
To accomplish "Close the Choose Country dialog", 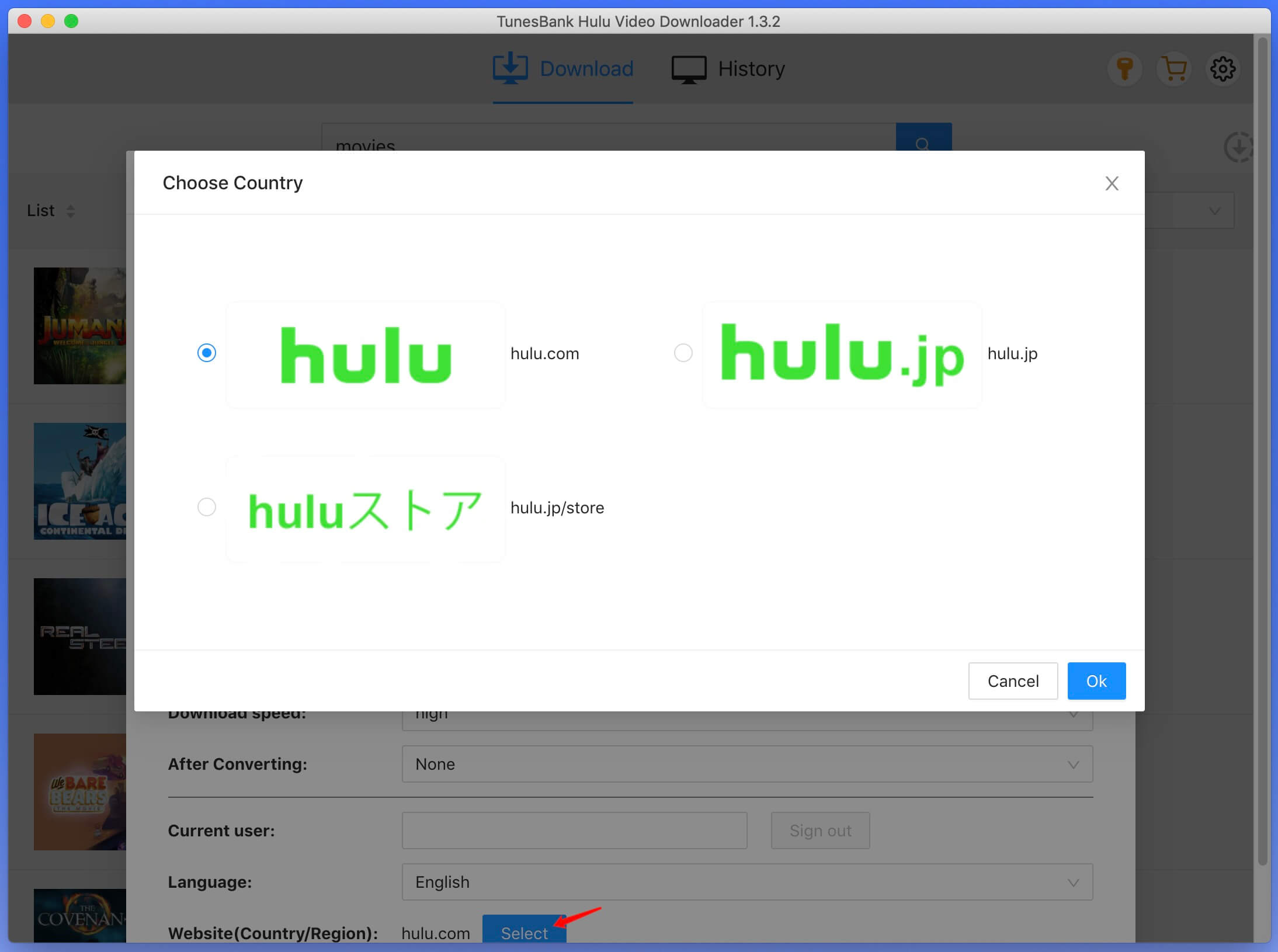I will point(1112,183).
